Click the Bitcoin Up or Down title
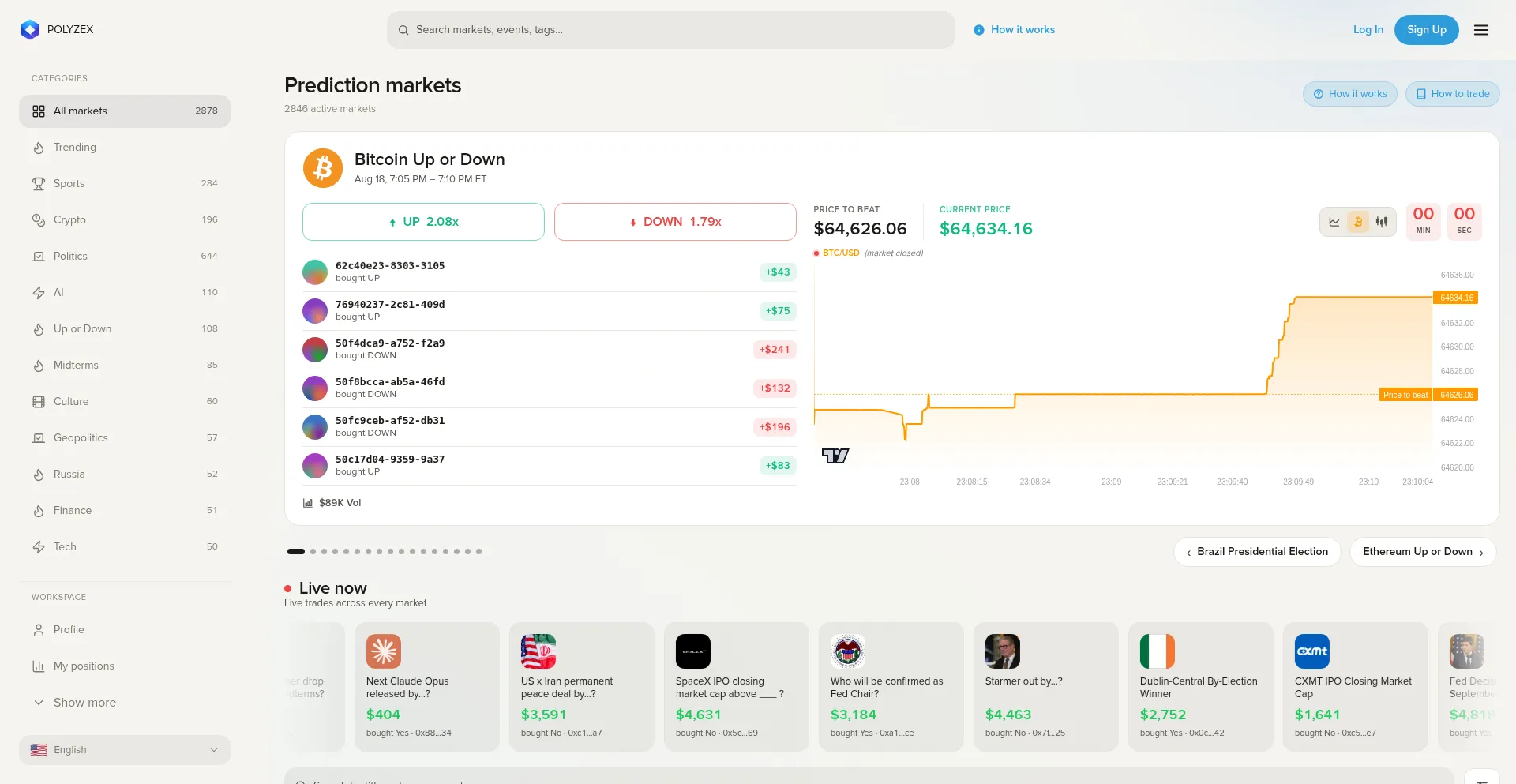The width and height of the screenshot is (1516, 784). [x=430, y=159]
